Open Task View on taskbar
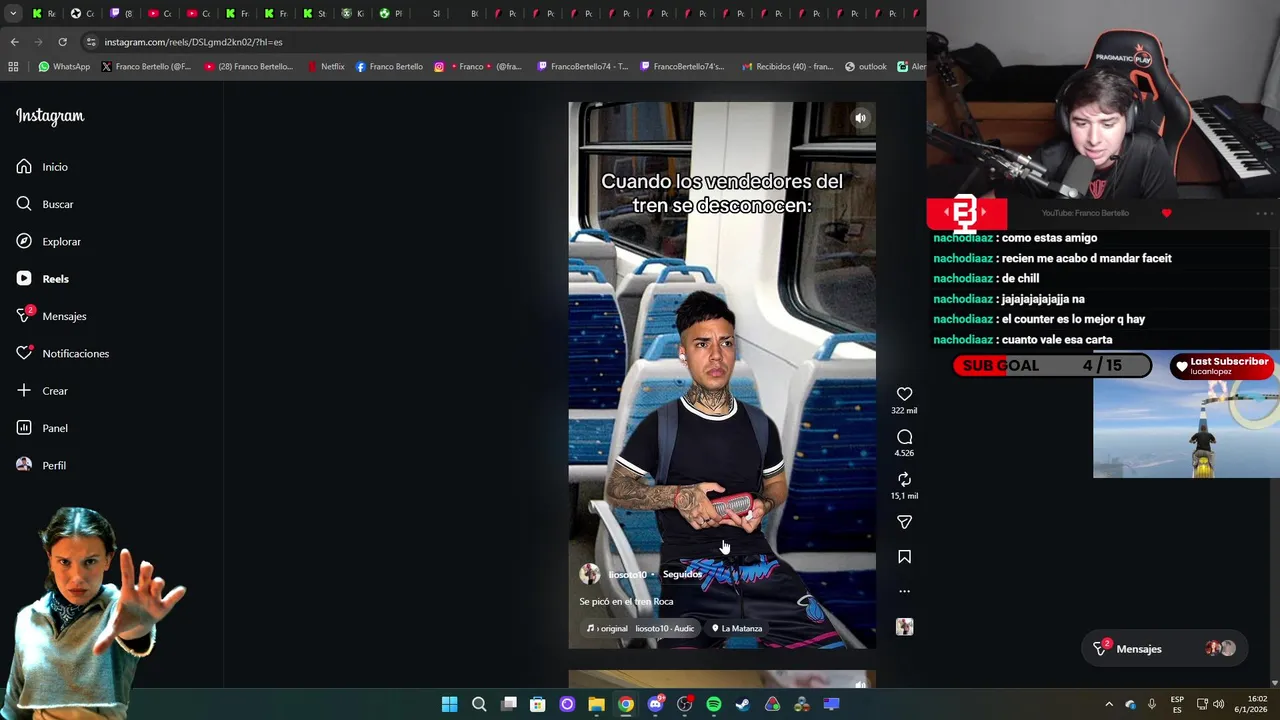 point(508,704)
